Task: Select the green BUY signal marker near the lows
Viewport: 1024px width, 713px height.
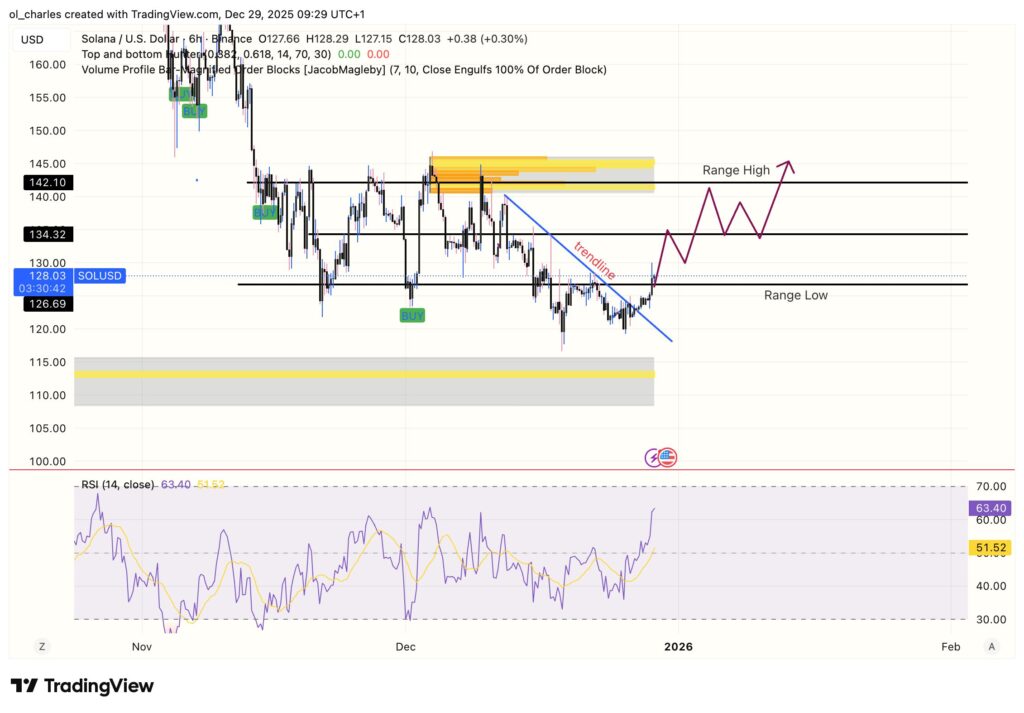Action: point(410,315)
